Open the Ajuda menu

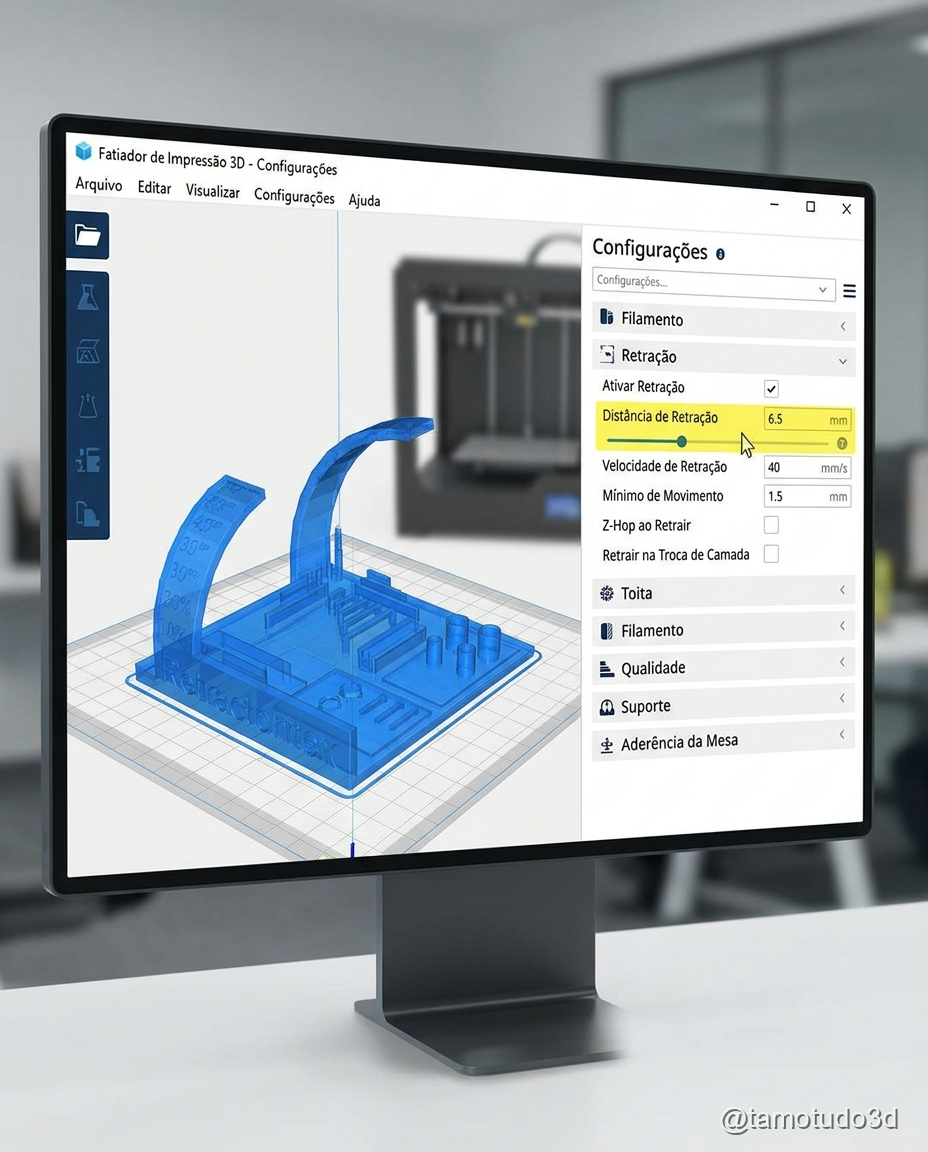click(364, 200)
